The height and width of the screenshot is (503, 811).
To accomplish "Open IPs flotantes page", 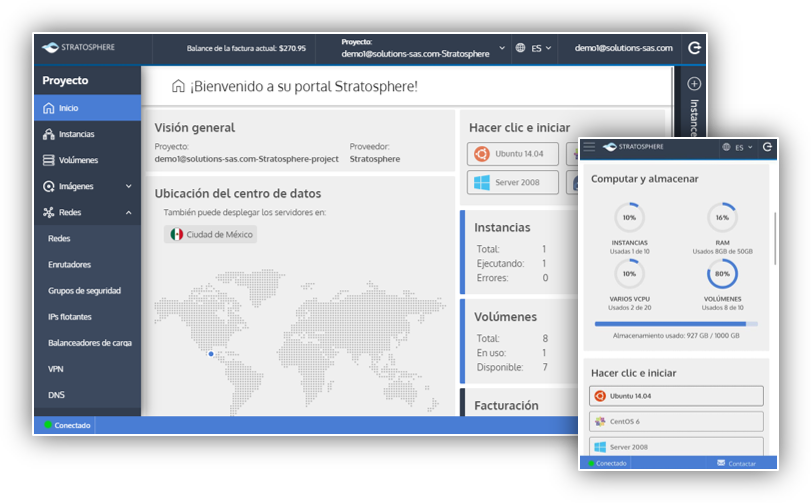I will (70, 317).
